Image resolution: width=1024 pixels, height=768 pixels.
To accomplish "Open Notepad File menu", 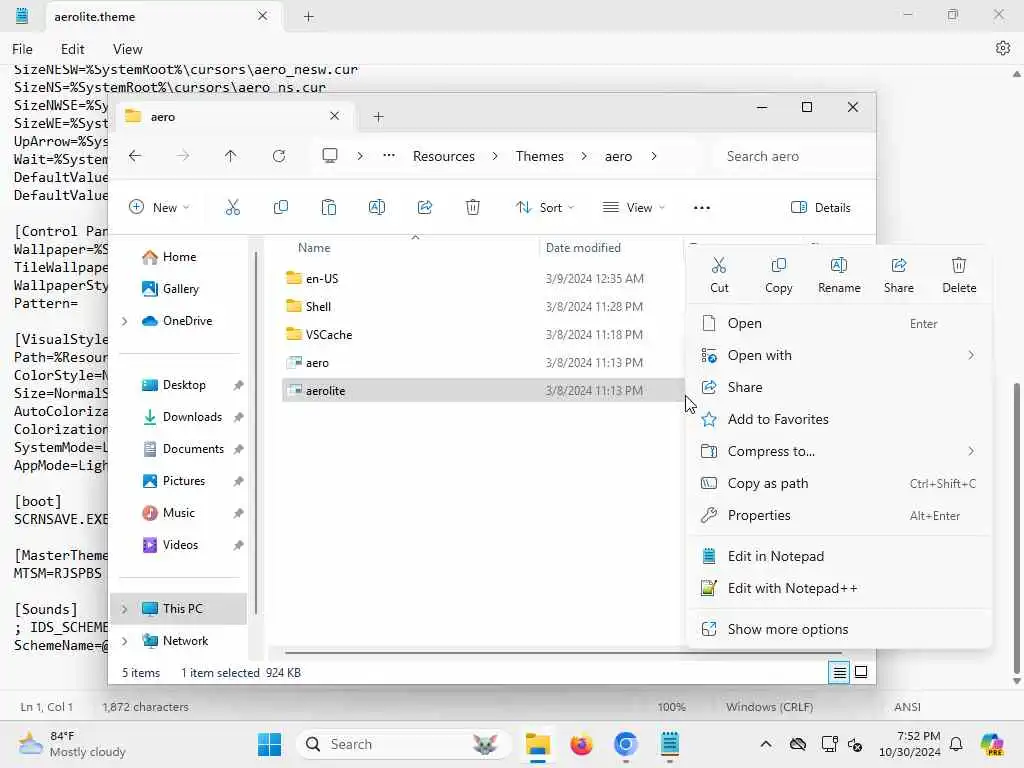I will [22, 49].
